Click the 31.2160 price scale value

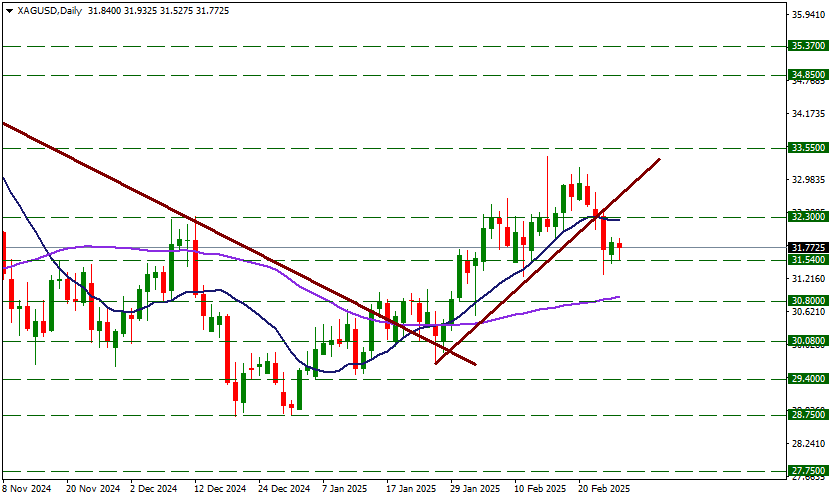809,279
